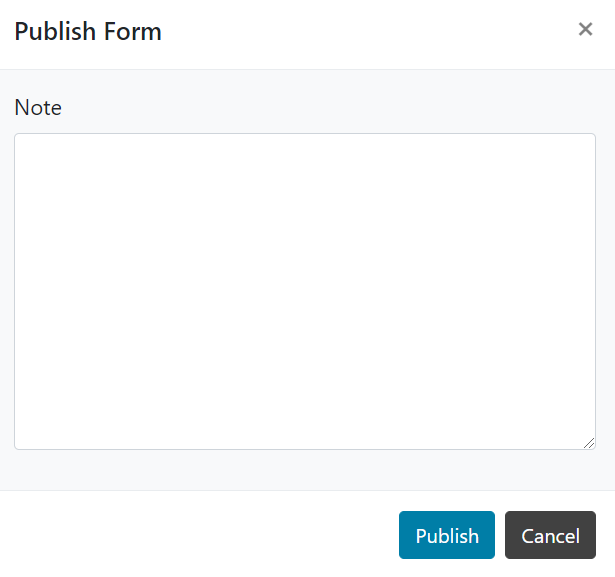615x577 pixels.
Task: Submit the form via Publish
Action: [x=447, y=535]
